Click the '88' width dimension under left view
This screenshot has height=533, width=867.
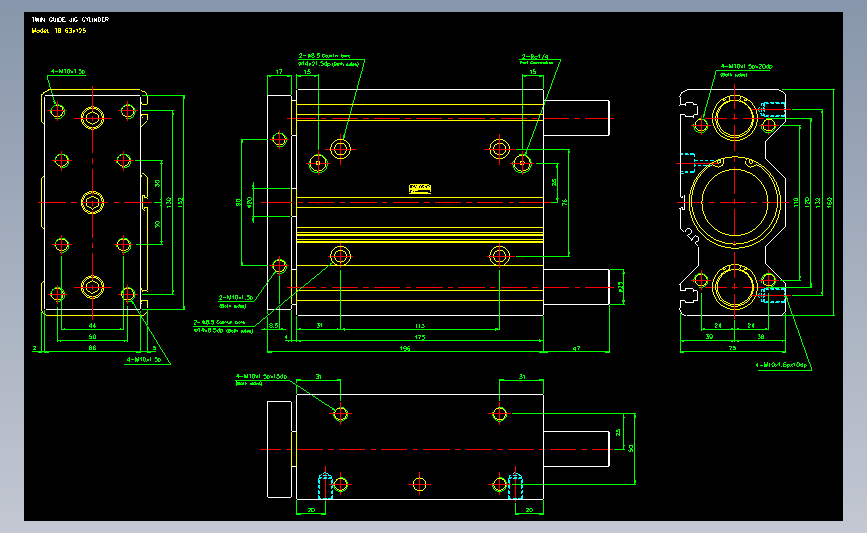coord(92,348)
